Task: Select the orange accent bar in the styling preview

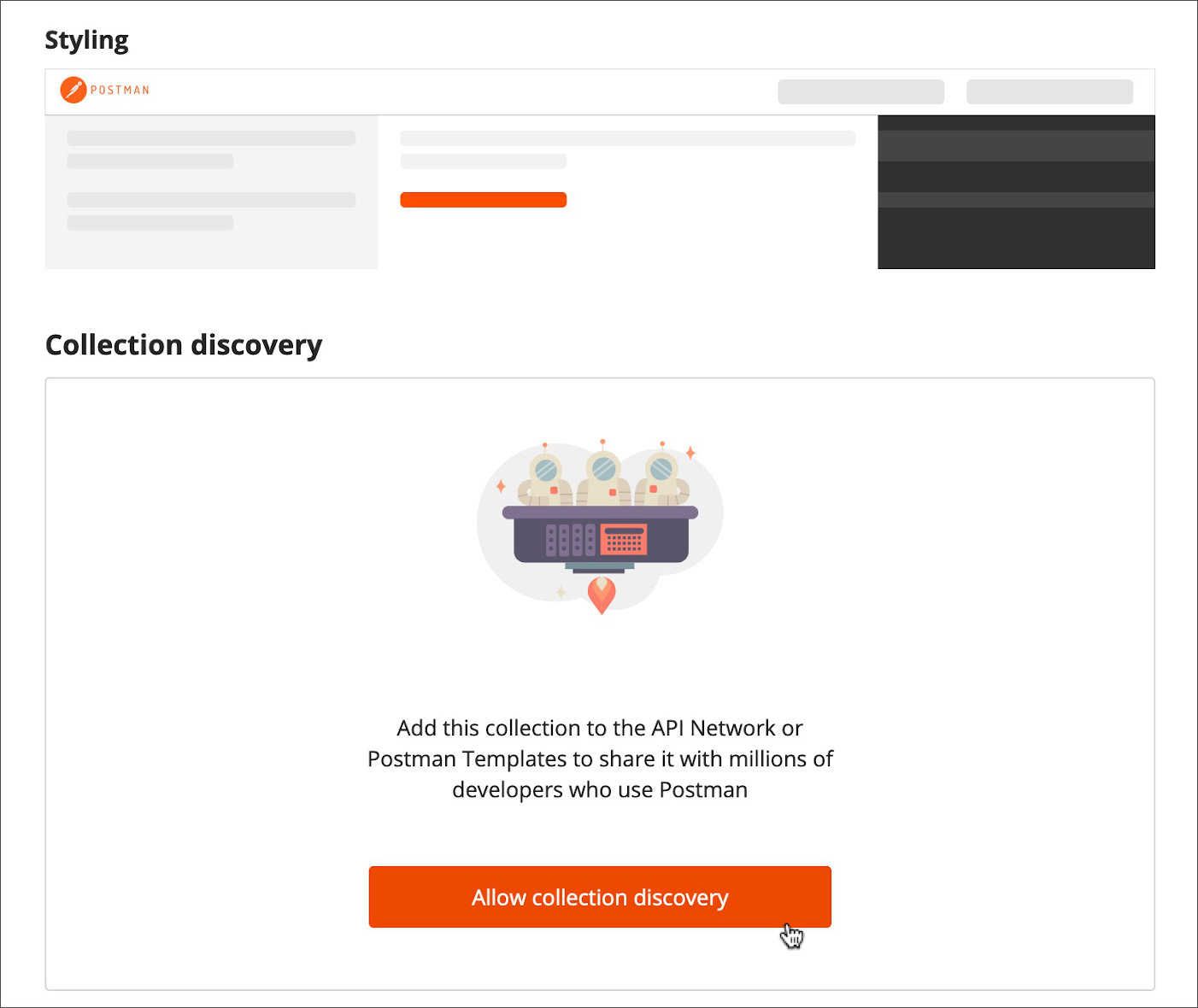Action: pos(484,200)
